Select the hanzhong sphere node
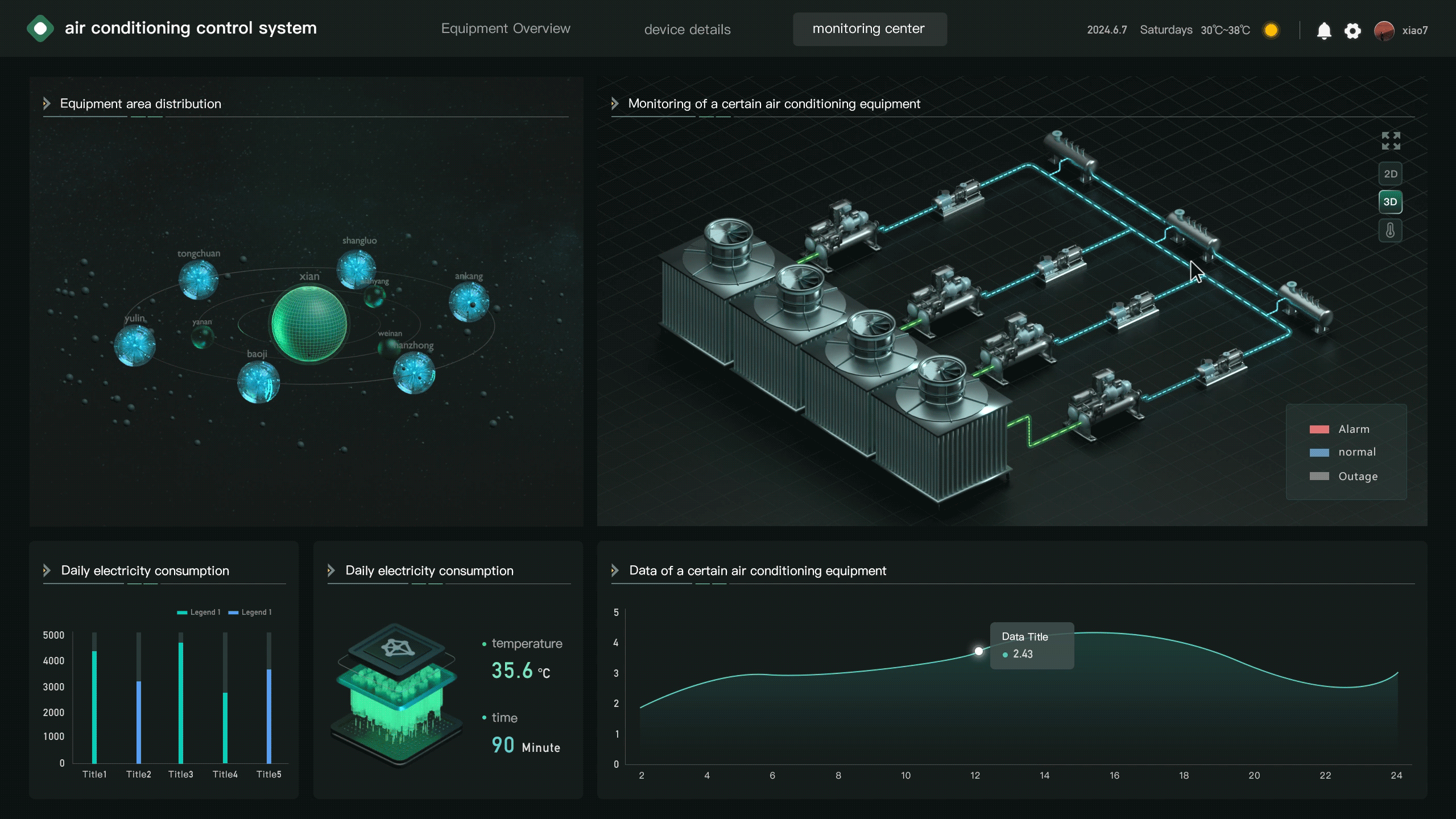The height and width of the screenshot is (819, 1456). point(414,373)
